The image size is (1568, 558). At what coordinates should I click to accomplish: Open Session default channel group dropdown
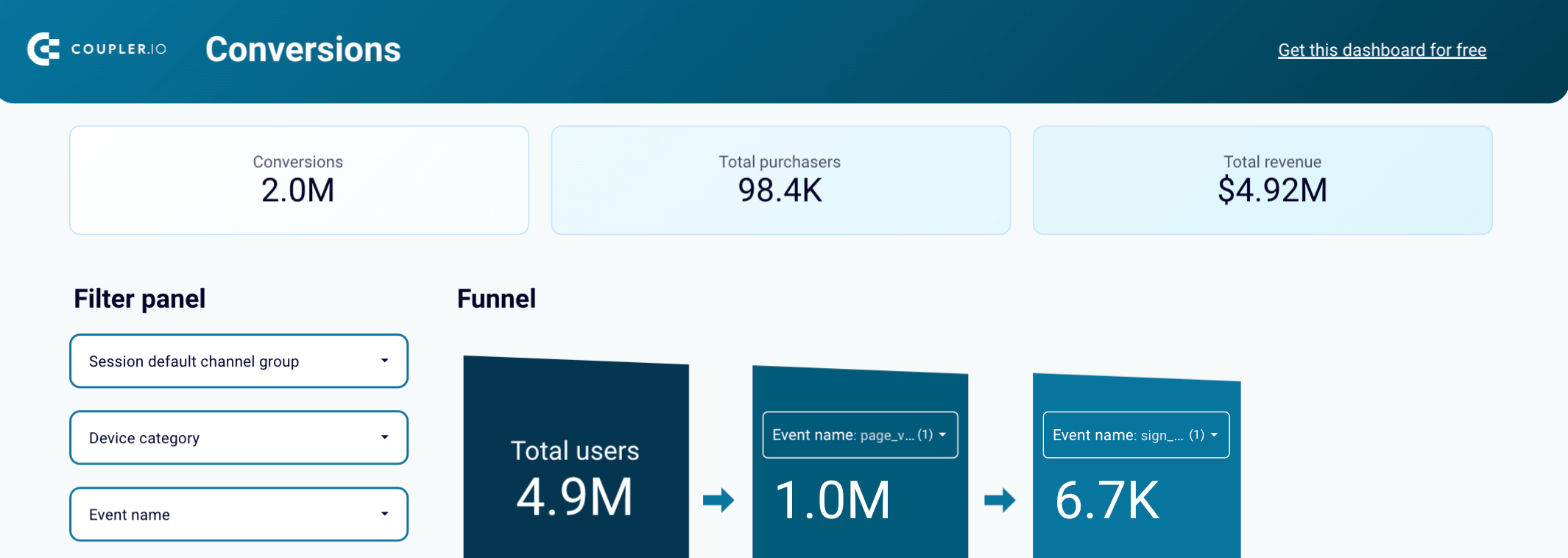point(239,361)
